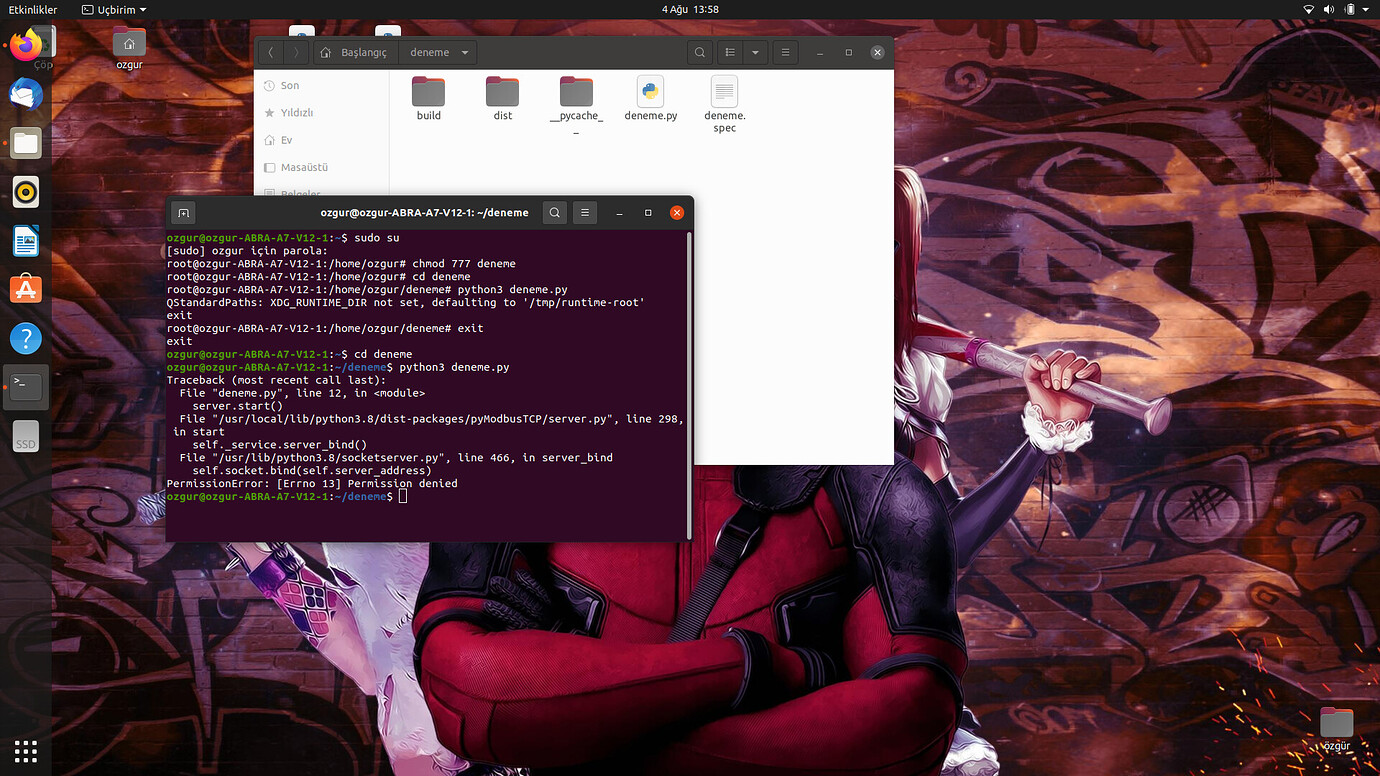Open the Help icon in dock

[x=26, y=338]
